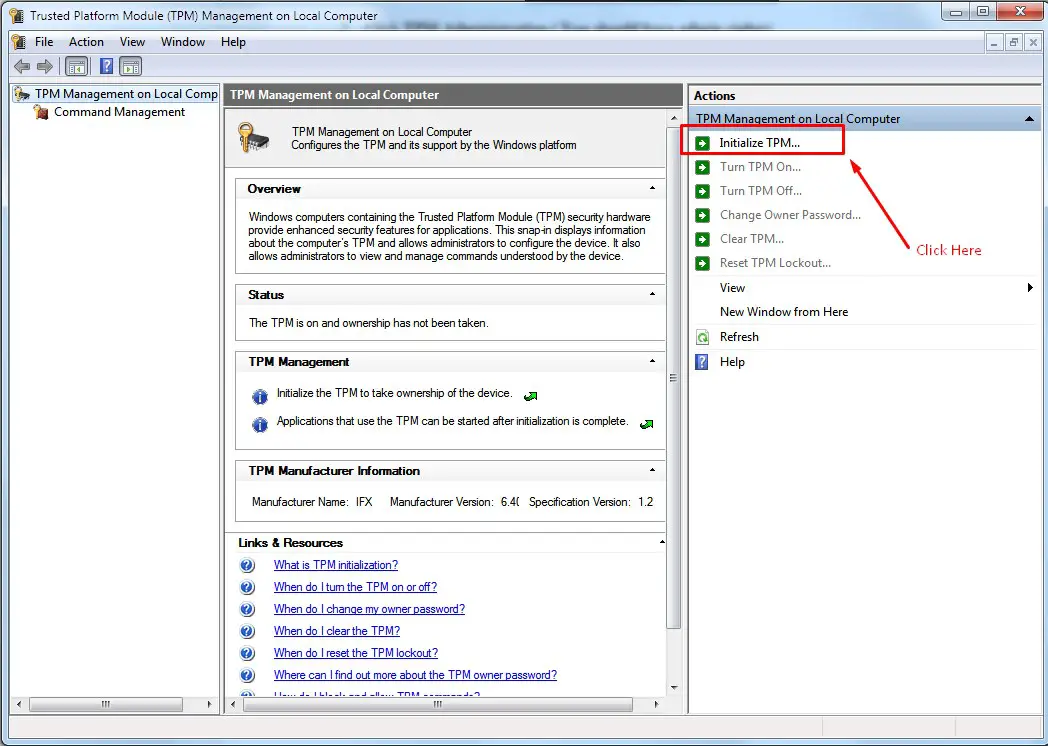
Task: Choose the Turn TPM Off... action
Action: (x=761, y=191)
